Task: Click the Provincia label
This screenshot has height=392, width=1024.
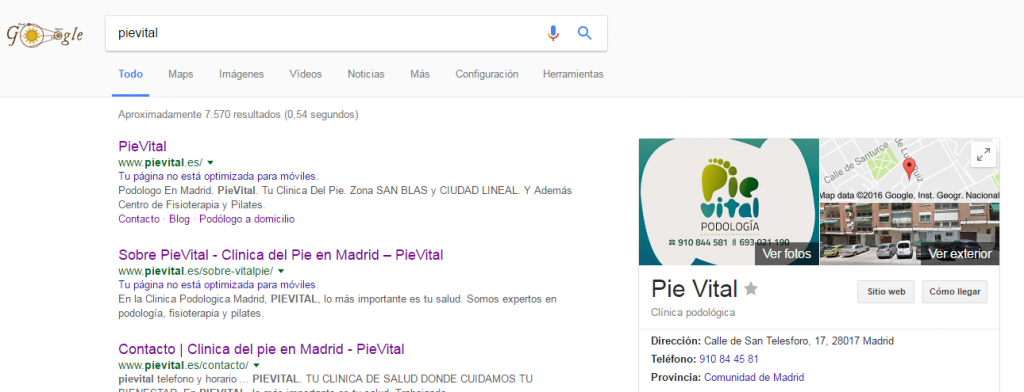Action: (x=676, y=378)
